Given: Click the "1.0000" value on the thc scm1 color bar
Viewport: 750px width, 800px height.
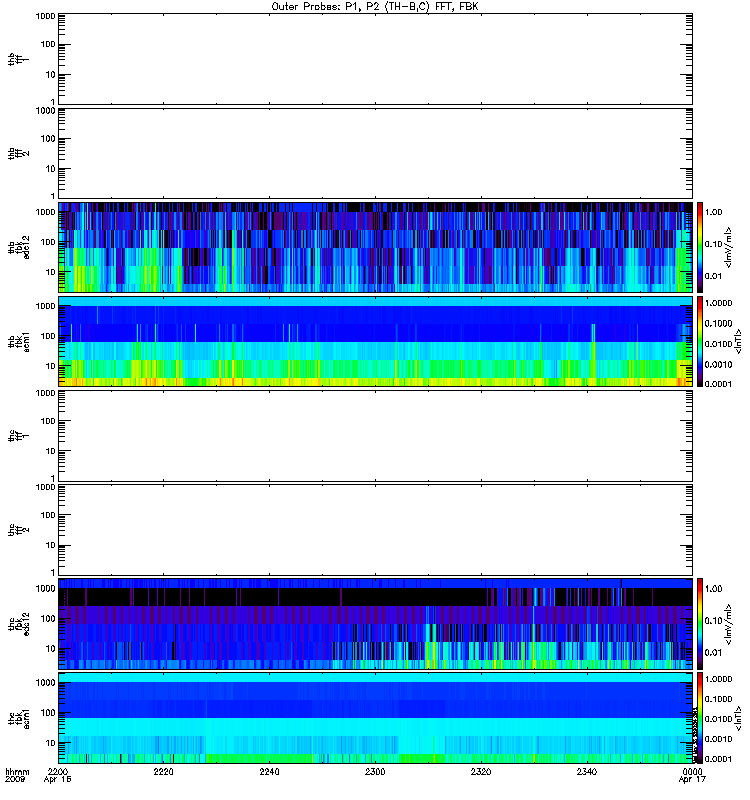Looking at the screenshot, I should click(x=718, y=679).
